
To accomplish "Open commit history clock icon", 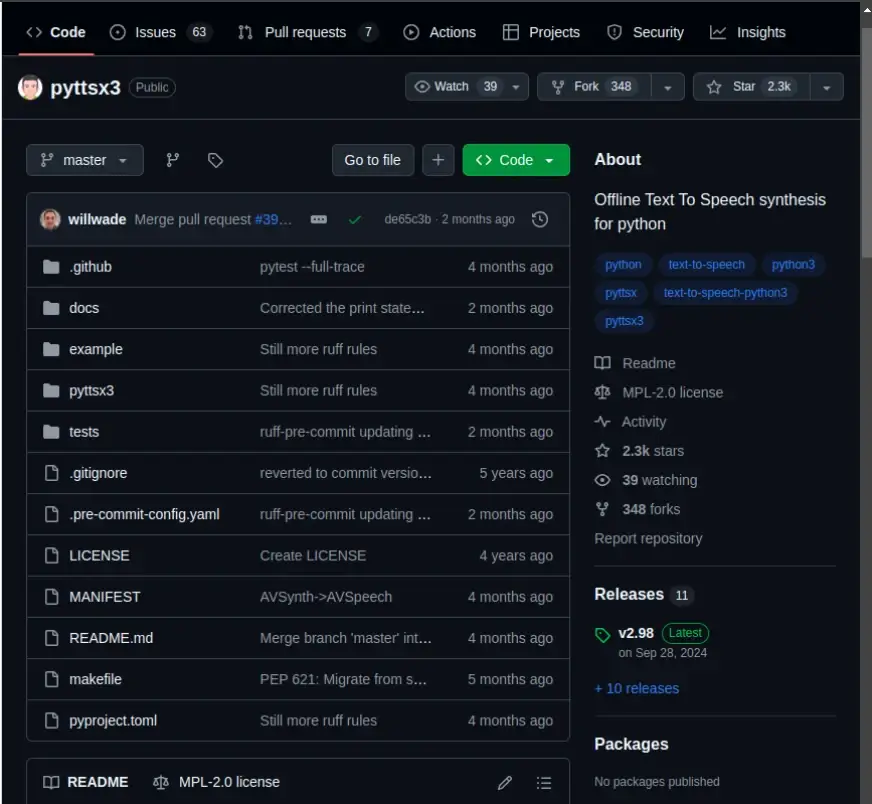I will pos(540,219).
